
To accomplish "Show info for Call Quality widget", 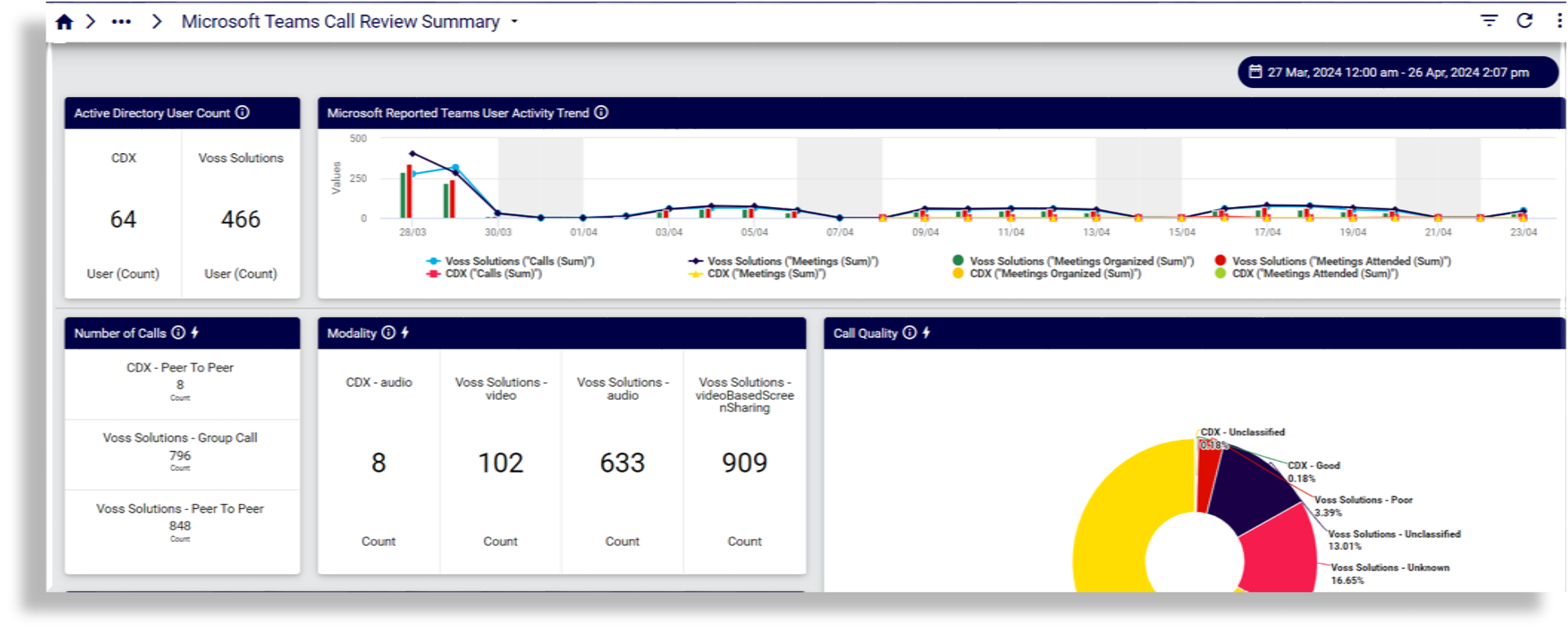I will (x=909, y=332).
